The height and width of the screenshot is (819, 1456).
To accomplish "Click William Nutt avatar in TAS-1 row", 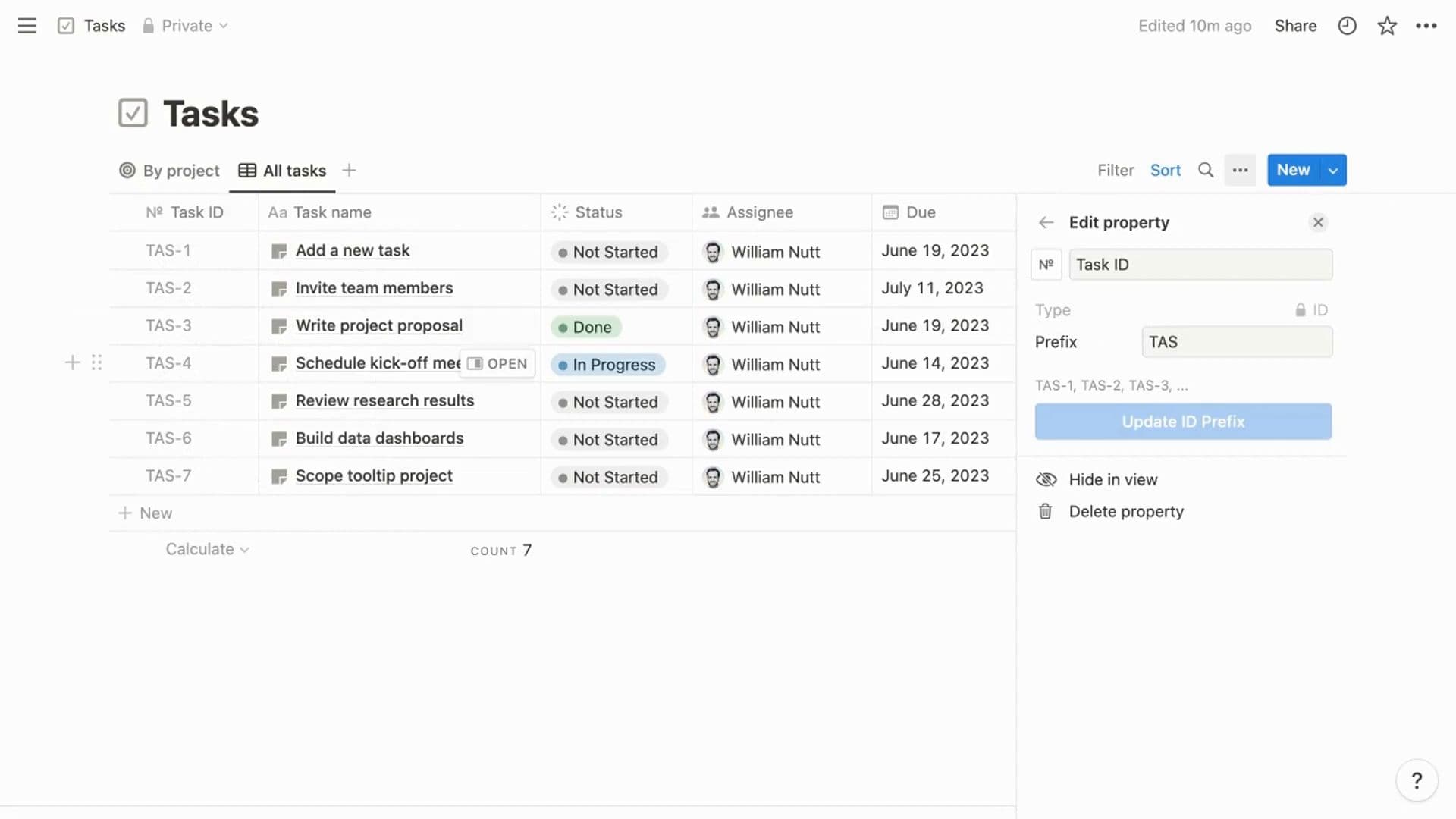I will (713, 252).
